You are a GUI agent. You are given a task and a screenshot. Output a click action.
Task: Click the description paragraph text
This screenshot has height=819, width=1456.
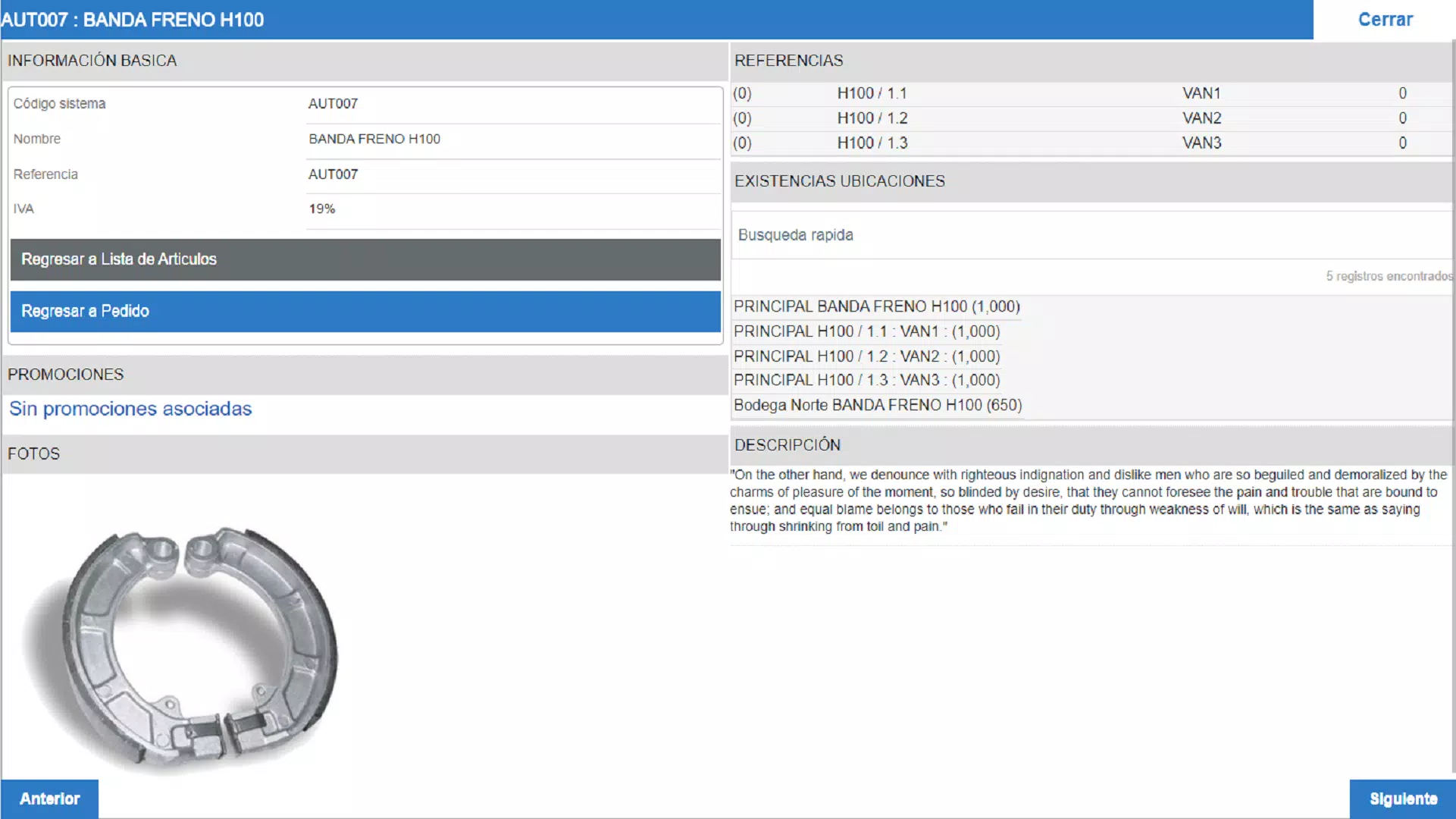coord(1088,500)
